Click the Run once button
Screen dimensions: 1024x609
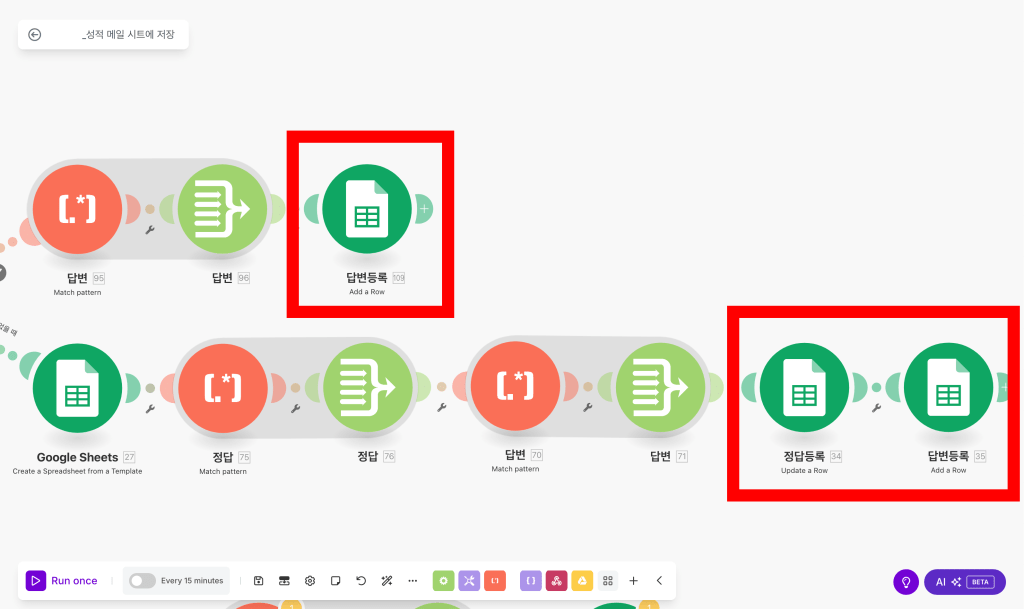click(63, 580)
